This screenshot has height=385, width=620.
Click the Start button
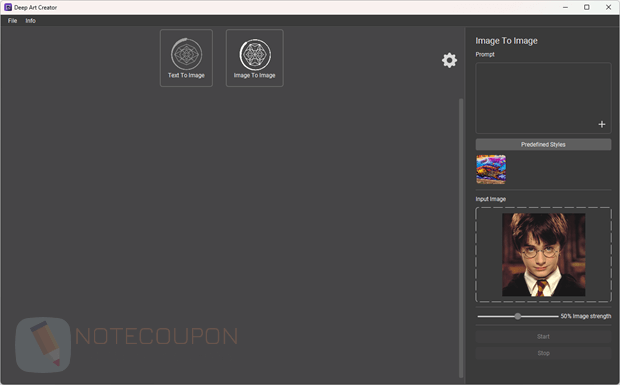pyautogui.click(x=543, y=336)
